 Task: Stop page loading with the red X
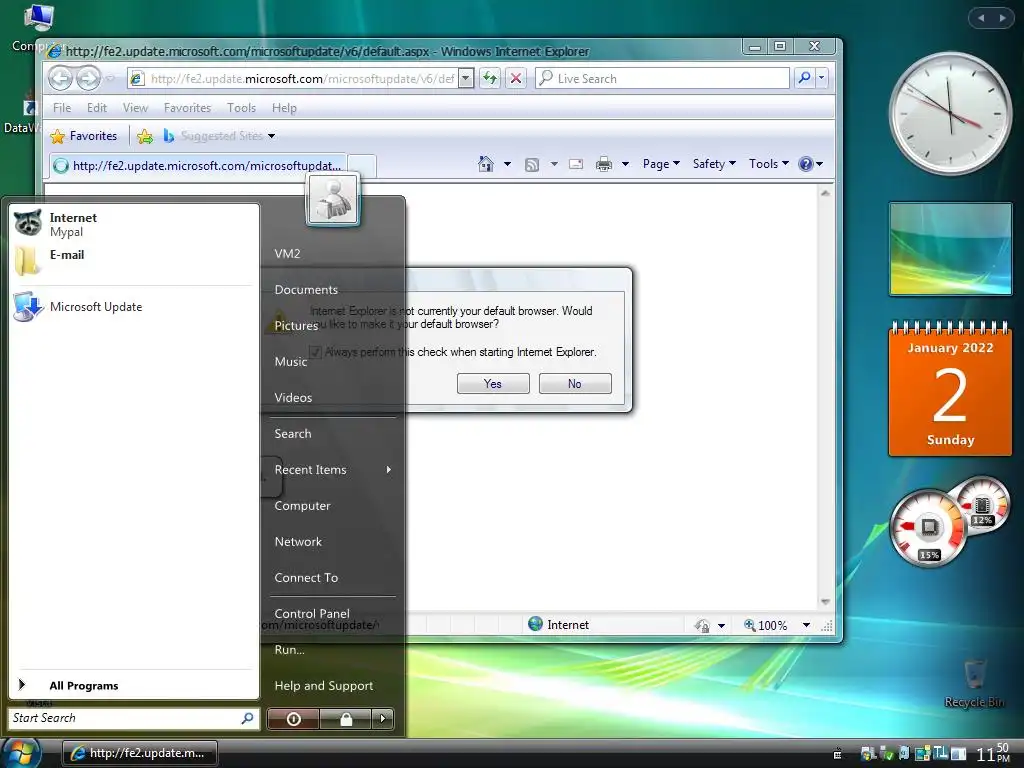(x=516, y=78)
